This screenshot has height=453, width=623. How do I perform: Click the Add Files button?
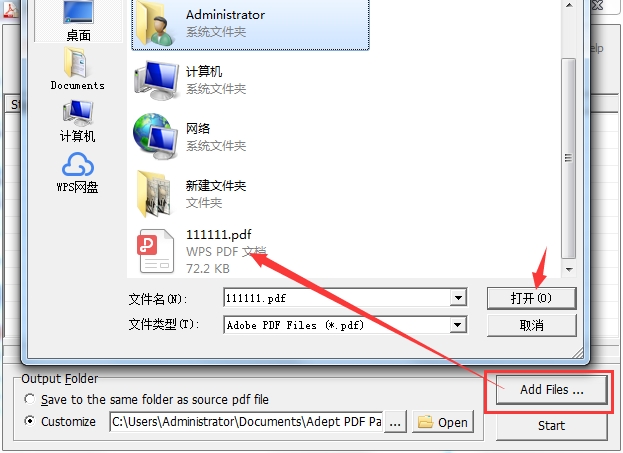pyautogui.click(x=552, y=390)
